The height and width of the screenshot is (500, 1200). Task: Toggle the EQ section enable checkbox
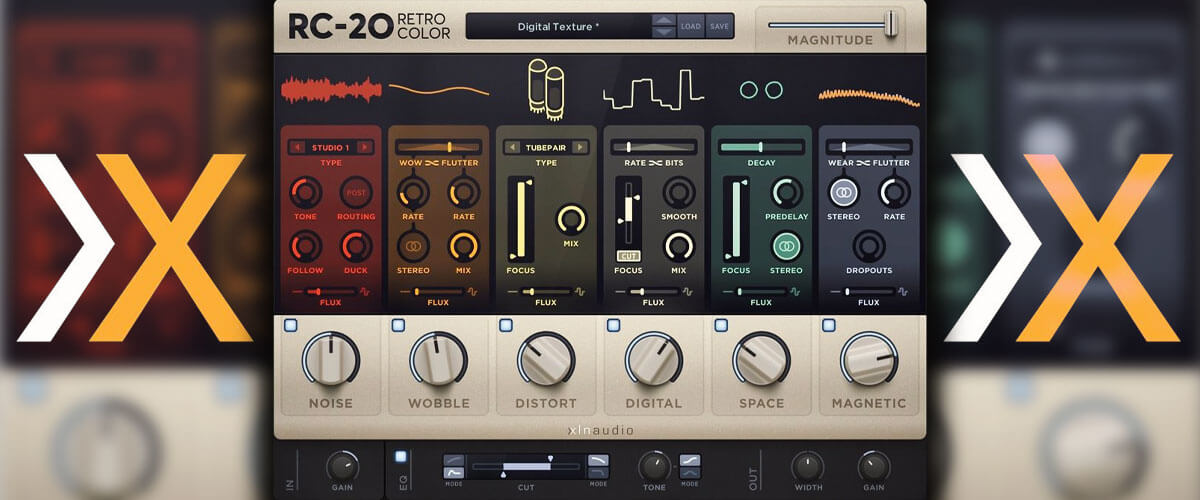click(x=401, y=457)
